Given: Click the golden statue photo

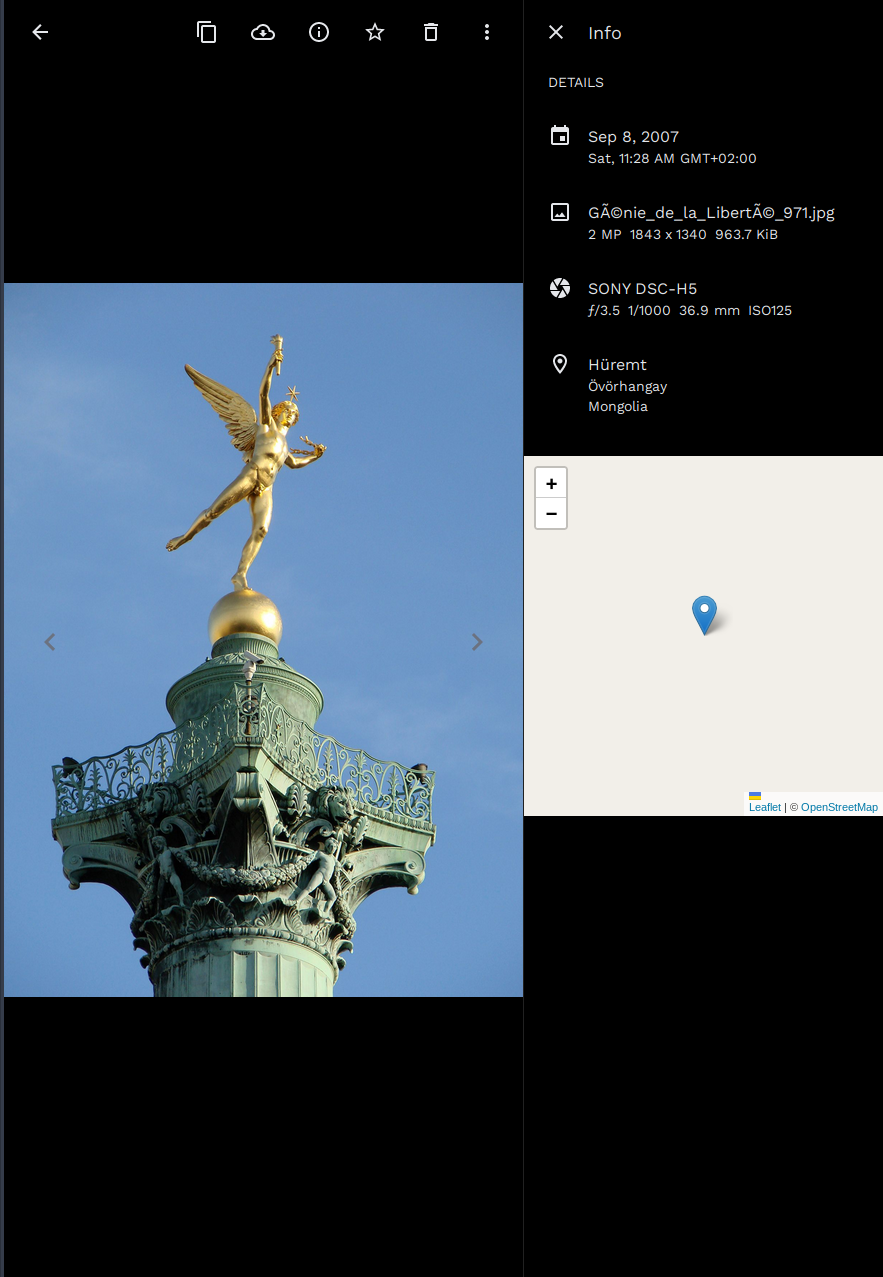Looking at the screenshot, I should (264, 640).
